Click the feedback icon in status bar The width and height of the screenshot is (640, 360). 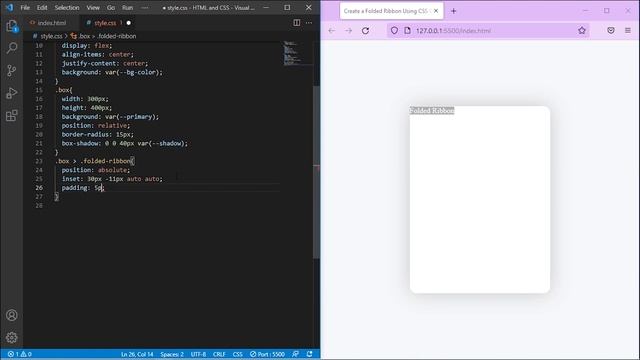(x=296, y=354)
